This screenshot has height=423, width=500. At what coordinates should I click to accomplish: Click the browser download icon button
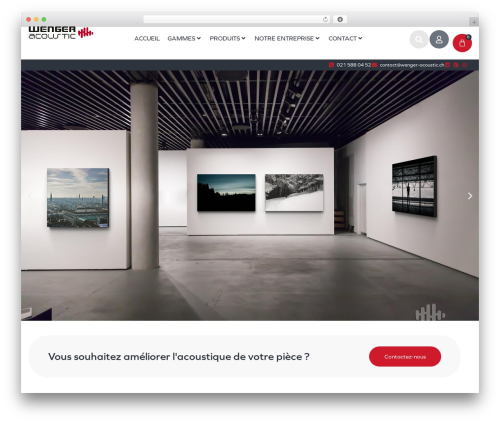[x=340, y=19]
